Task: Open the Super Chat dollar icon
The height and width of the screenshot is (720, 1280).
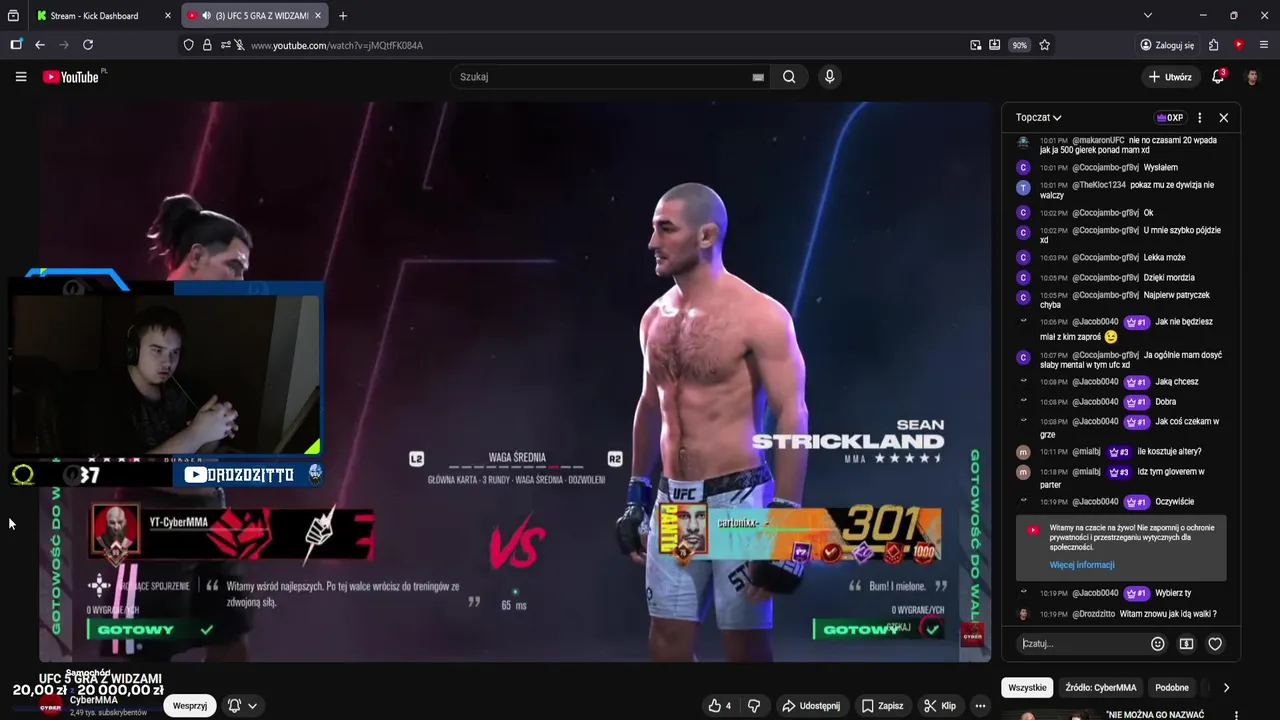Action: click(x=1186, y=644)
